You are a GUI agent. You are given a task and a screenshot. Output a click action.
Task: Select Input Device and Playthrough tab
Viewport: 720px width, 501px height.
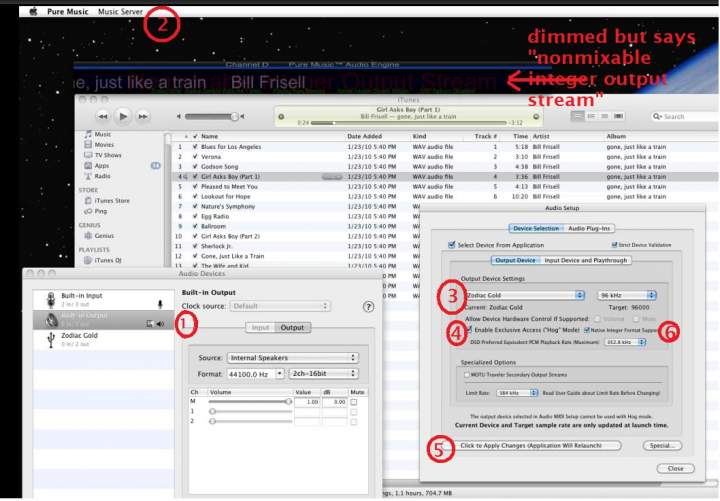click(x=585, y=260)
